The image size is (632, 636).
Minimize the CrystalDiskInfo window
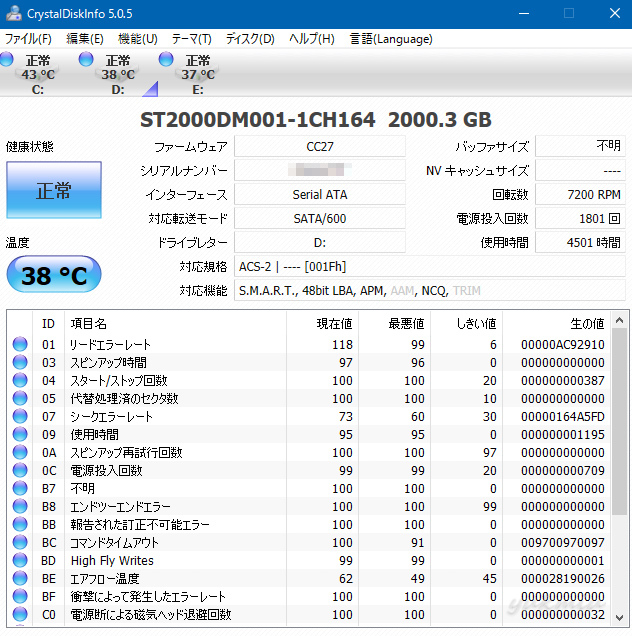pyautogui.click(x=524, y=13)
